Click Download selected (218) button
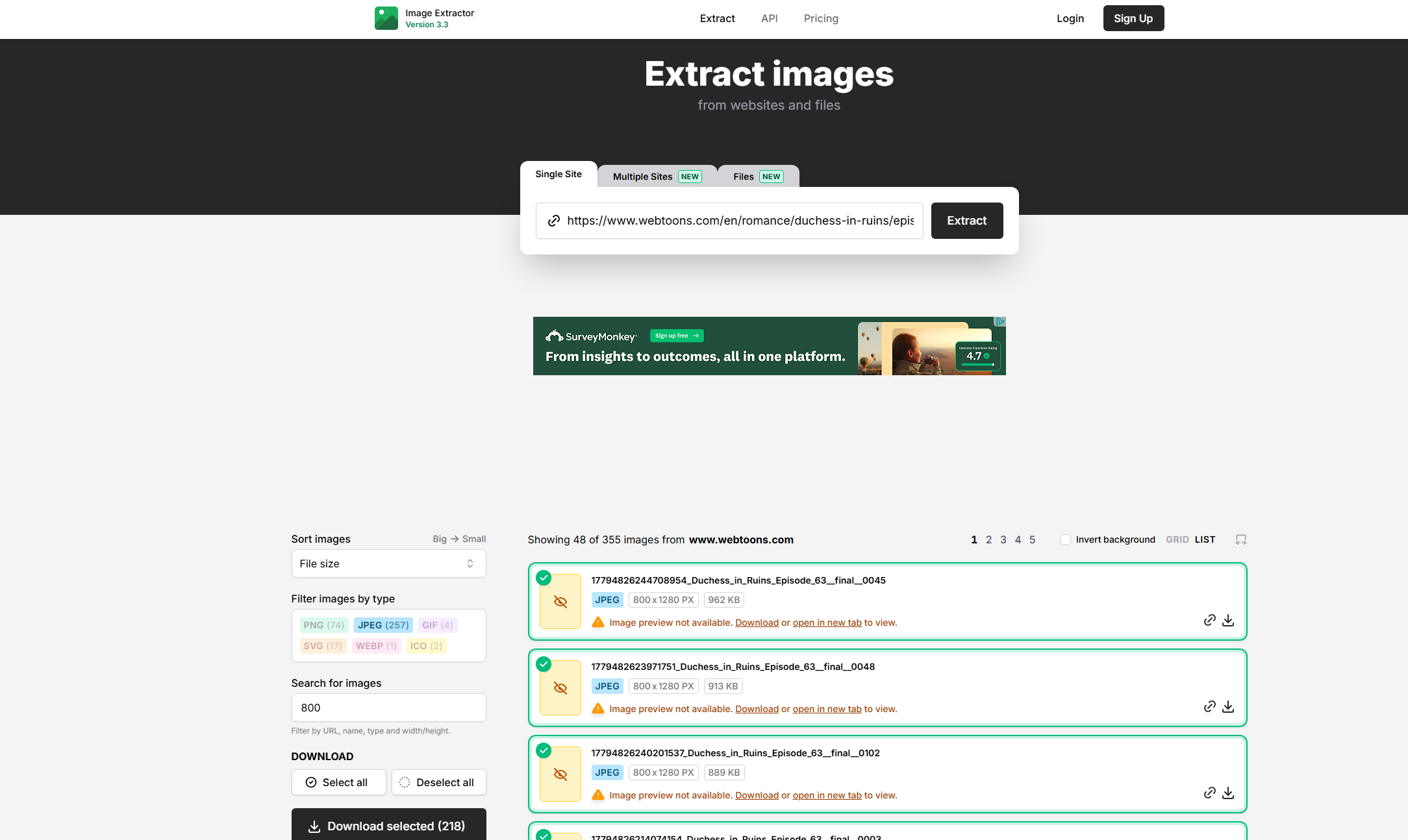Screen dimensions: 1408x840 (x=388, y=826)
